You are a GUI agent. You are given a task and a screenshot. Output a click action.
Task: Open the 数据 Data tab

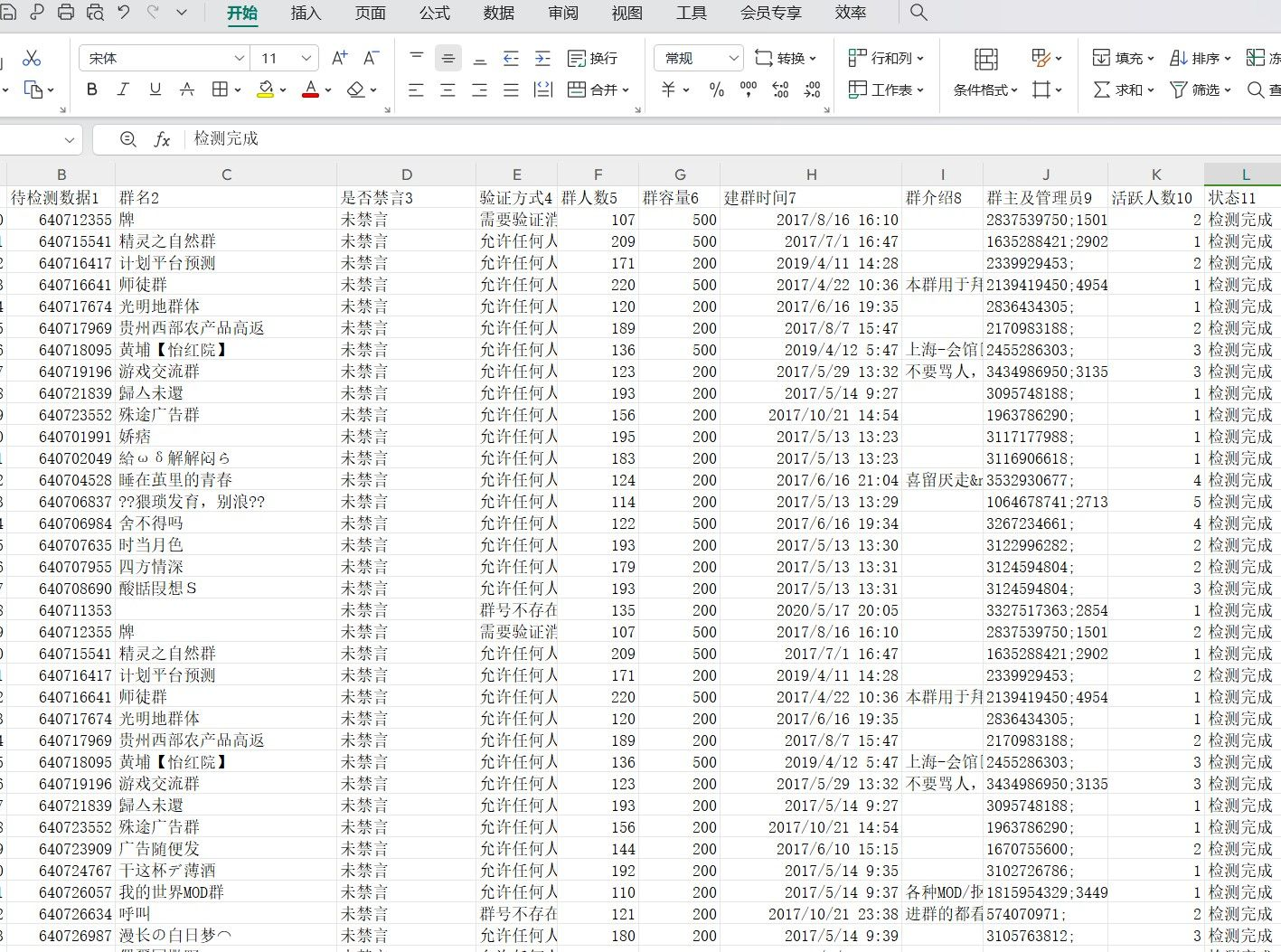coord(498,13)
